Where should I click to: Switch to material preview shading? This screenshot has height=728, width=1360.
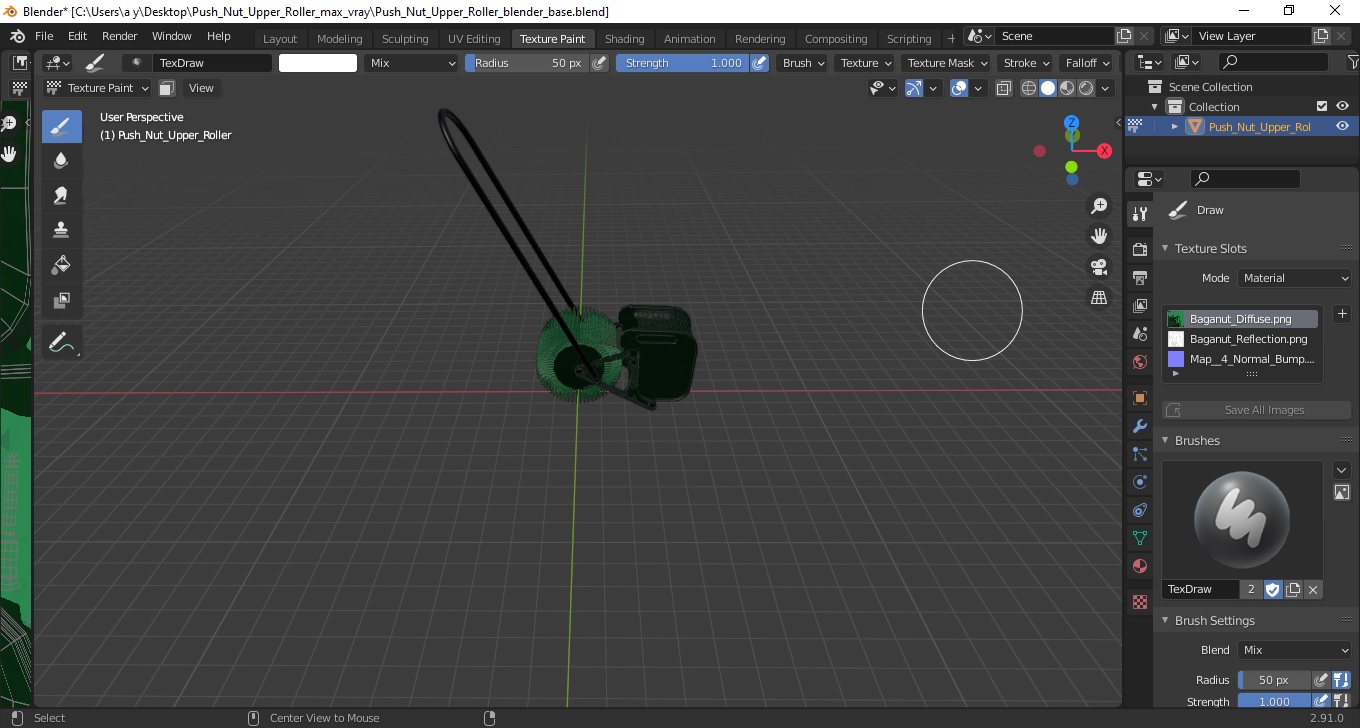(x=1067, y=88)
